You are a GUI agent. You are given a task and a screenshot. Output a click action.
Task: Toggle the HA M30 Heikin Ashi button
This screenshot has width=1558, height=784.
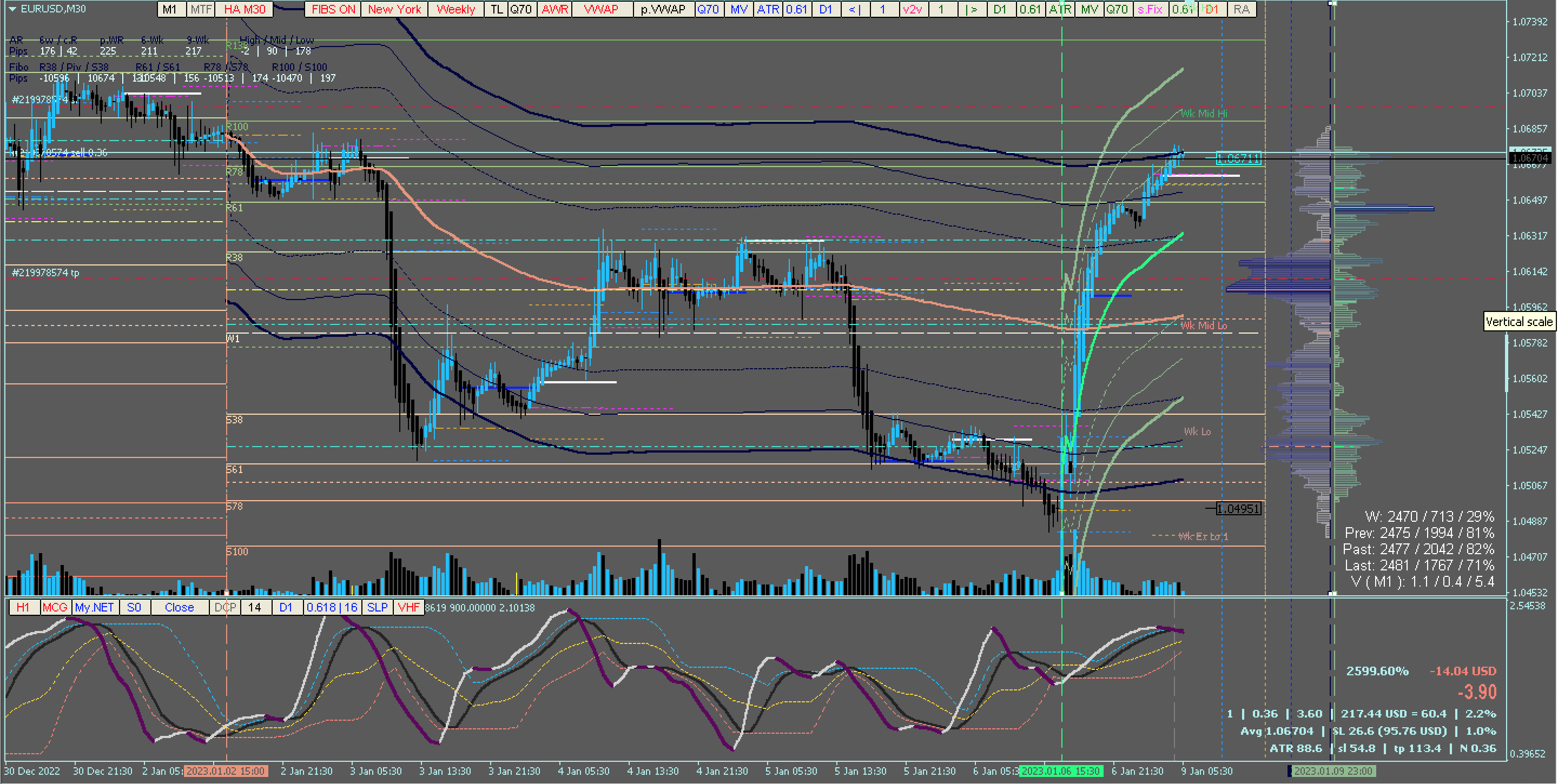245,9
